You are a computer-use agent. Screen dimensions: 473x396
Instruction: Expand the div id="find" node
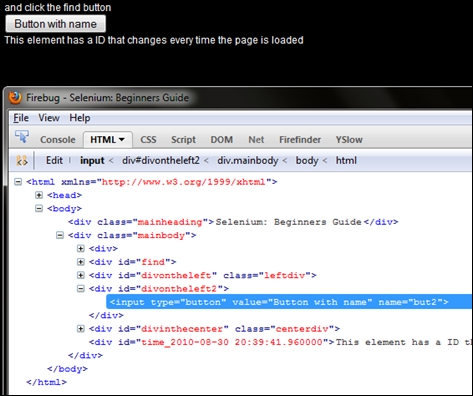[x=81, y=262]
